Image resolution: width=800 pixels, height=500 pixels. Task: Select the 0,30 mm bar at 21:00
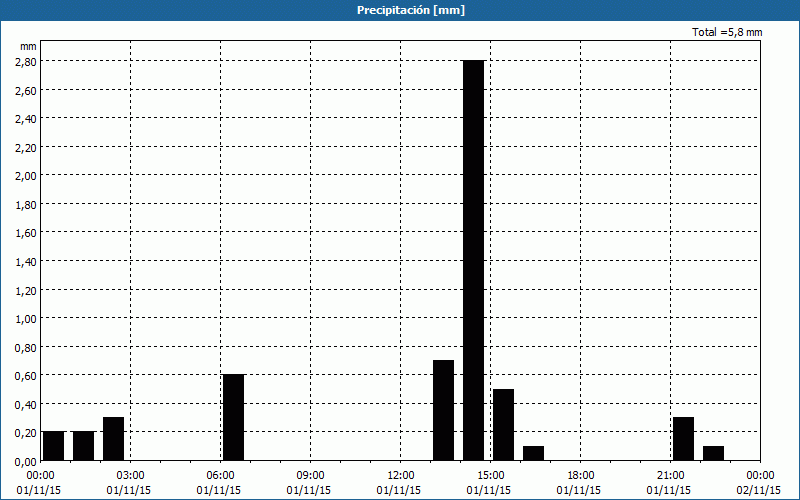684,439
